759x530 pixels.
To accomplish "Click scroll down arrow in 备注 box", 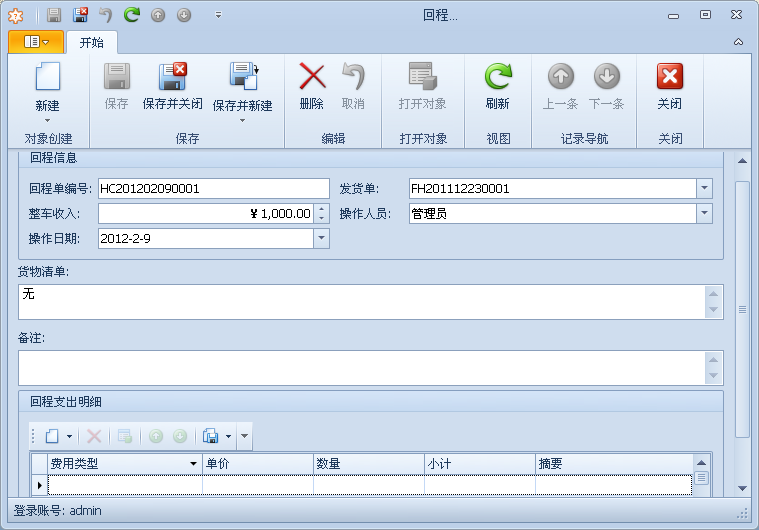I will (x=713, y=376).
